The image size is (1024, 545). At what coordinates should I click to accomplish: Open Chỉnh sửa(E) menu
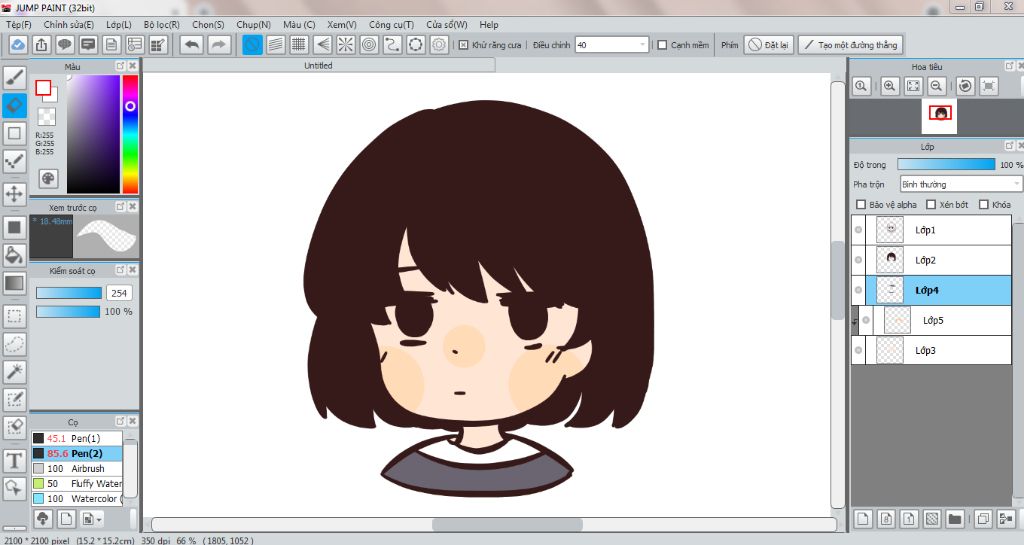(69, 25)
